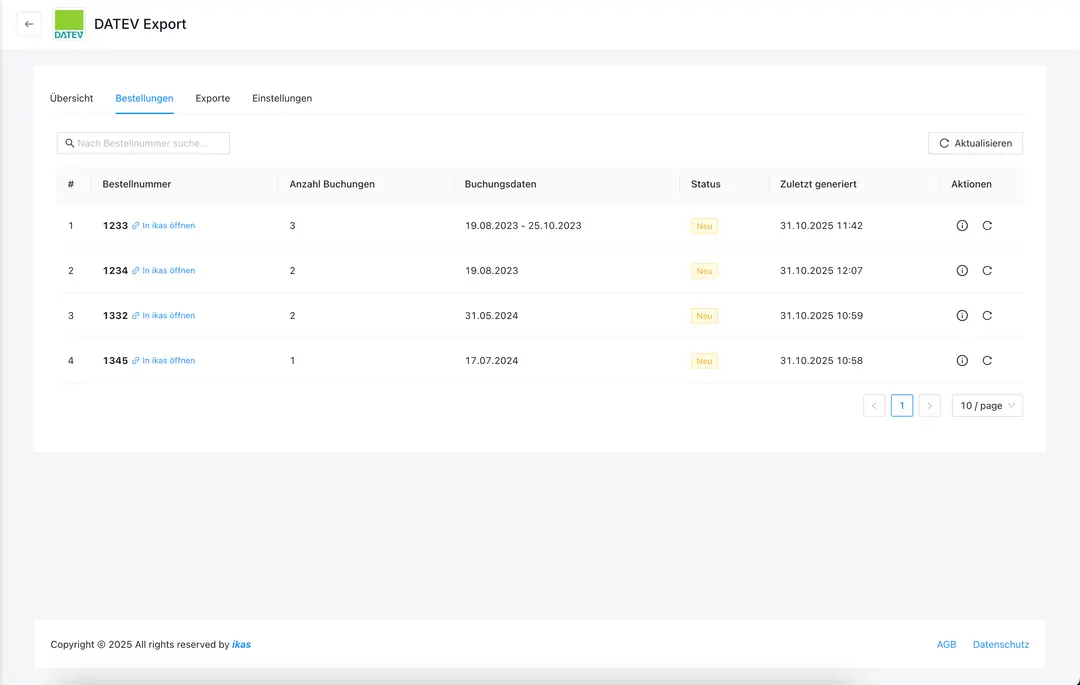Expand the 10 / page dropdown
Image resolution: width=1080 pixels, height=685 pixels.
click(987, 406)
